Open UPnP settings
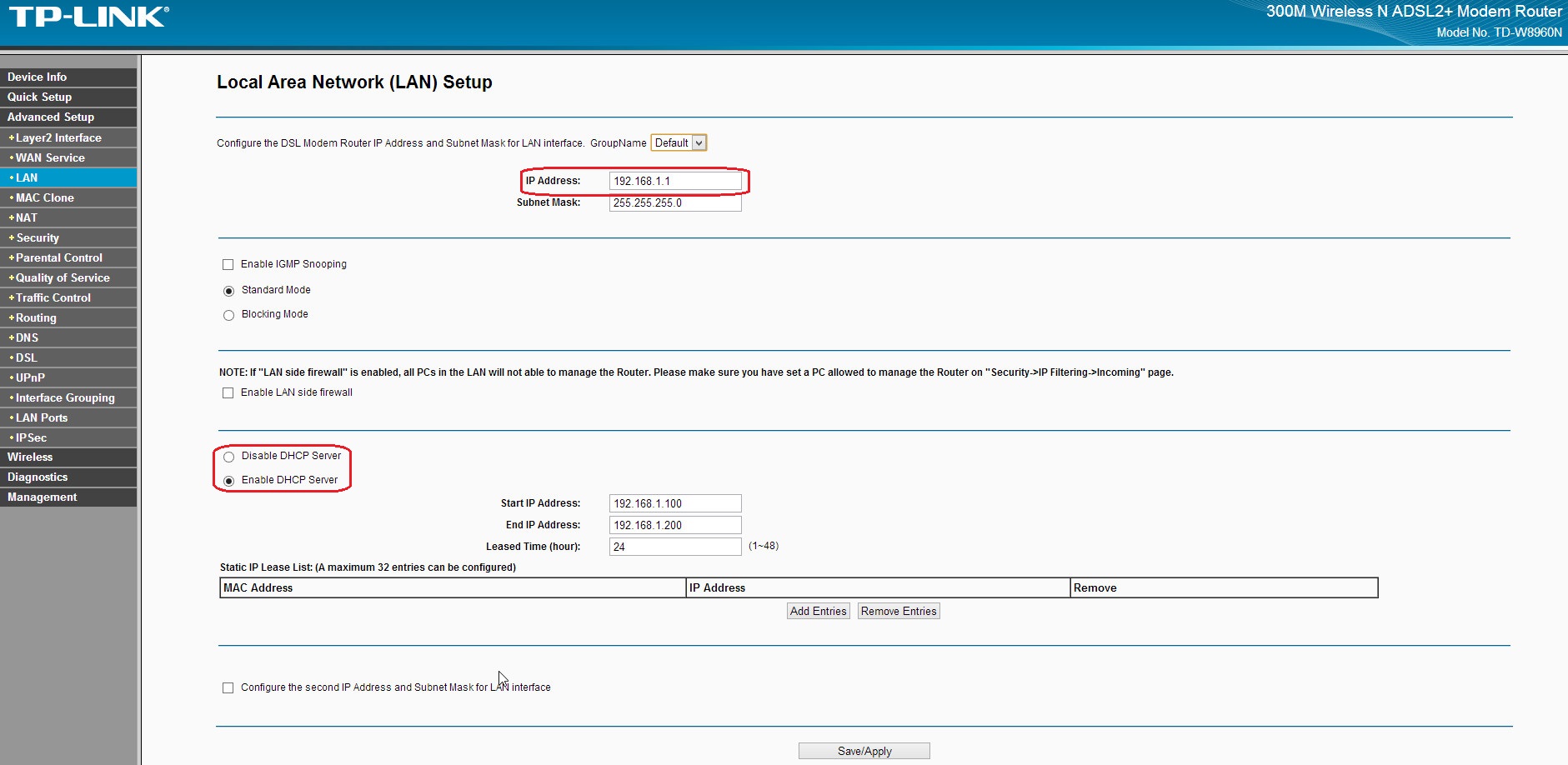The height and width of the screenshot is (765, 1568). tap(68, 377)
